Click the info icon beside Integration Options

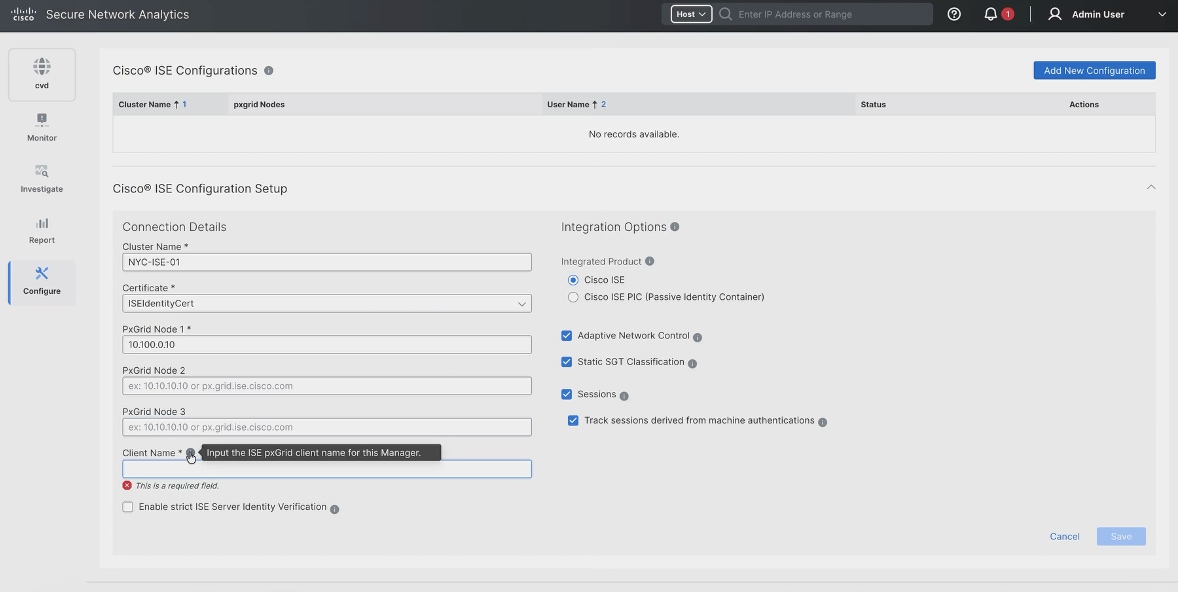pyautogui.click(x=675, y=227)
